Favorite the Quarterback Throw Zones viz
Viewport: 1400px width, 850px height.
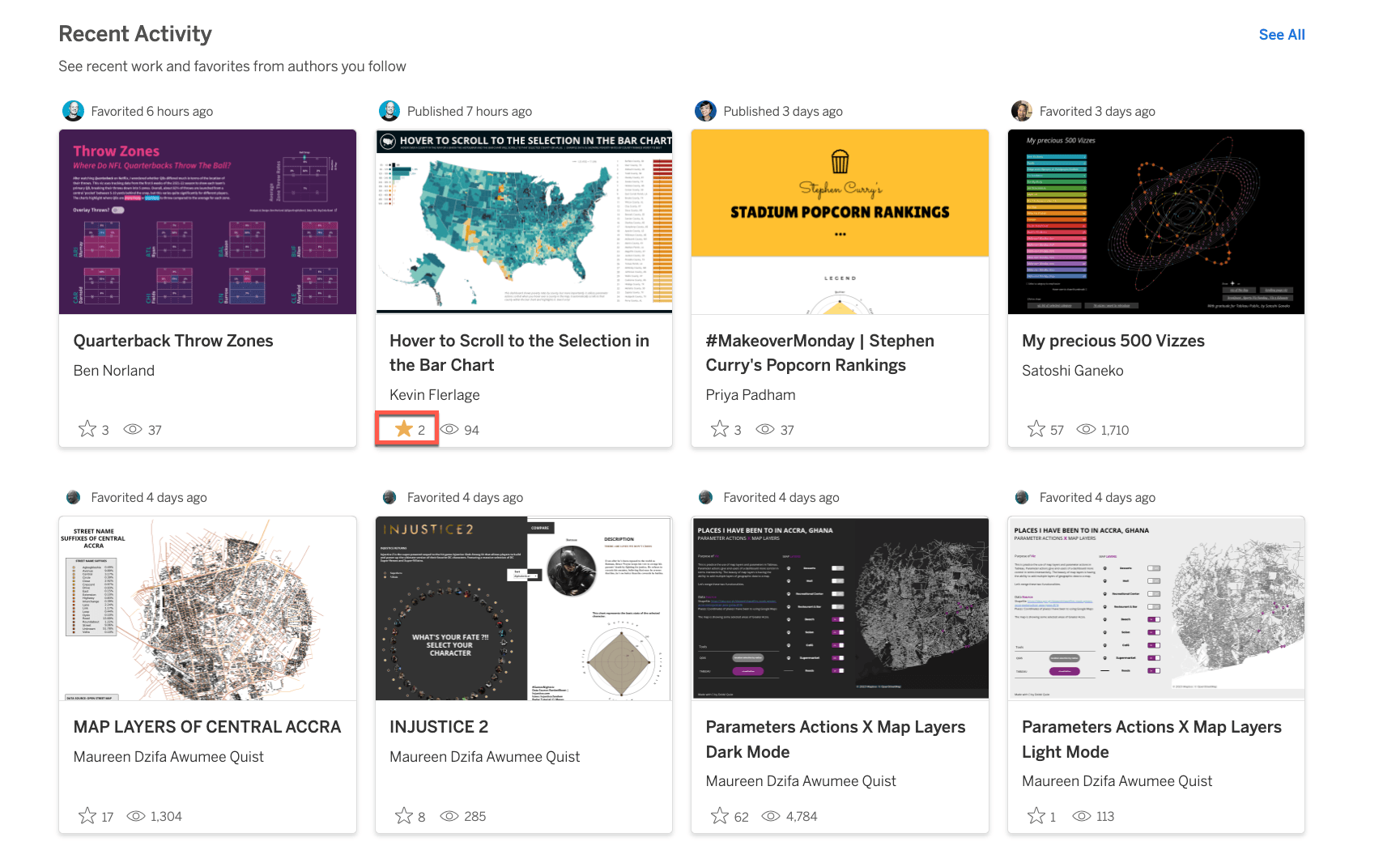click(x=87, y=430)
